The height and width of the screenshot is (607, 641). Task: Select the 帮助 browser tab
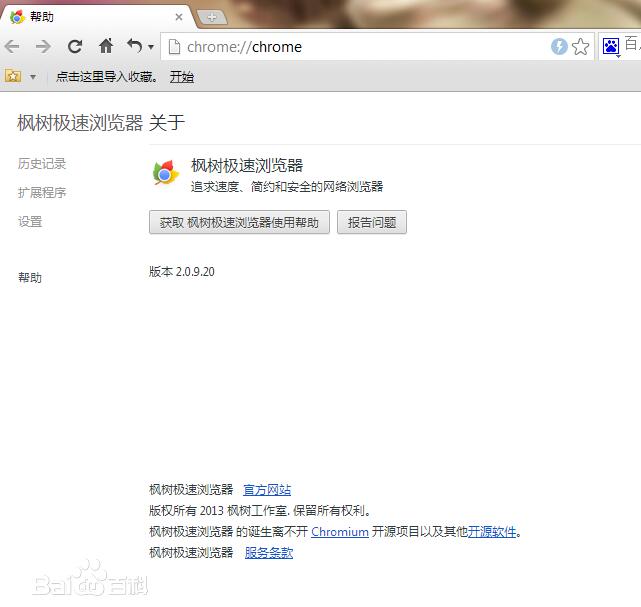coord(90,17)
